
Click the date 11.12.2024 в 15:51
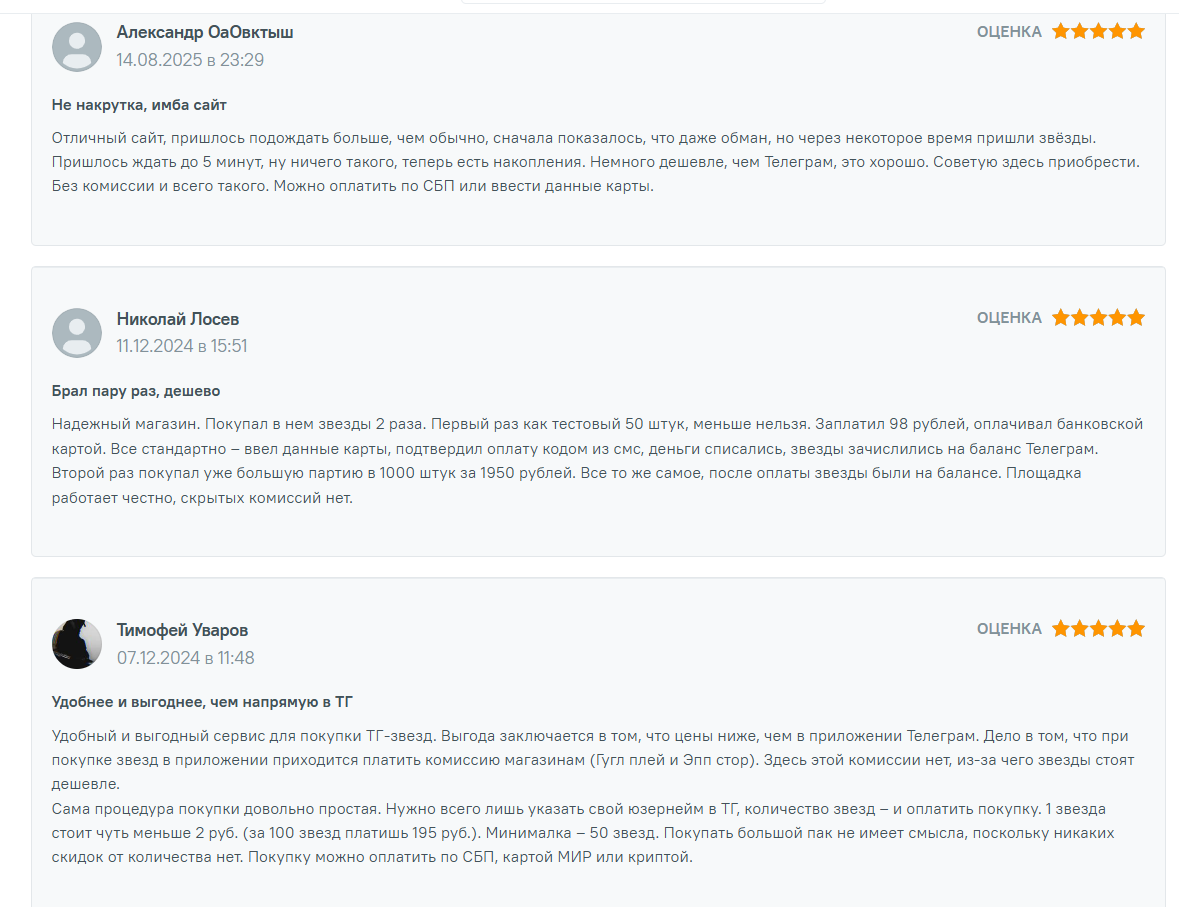[182, 346]
